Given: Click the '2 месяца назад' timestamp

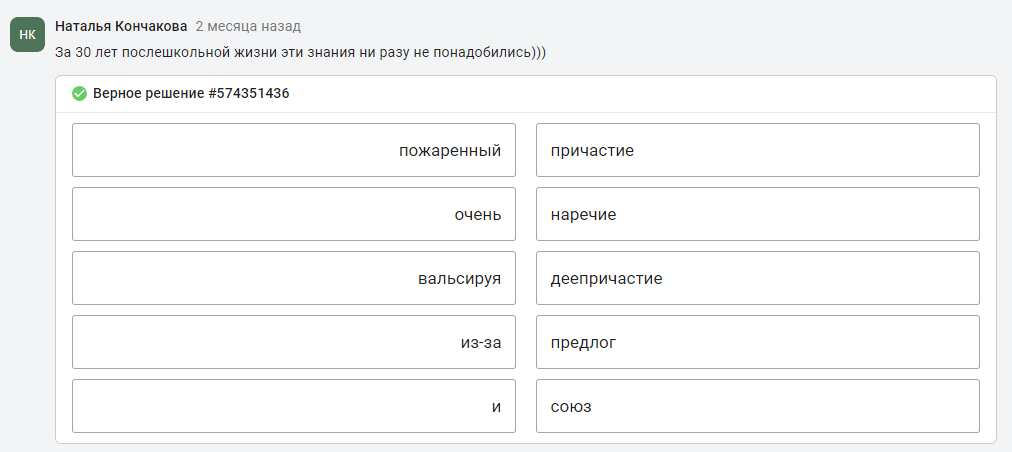Looking at the screenshot, I should click(x=248, y=26).
